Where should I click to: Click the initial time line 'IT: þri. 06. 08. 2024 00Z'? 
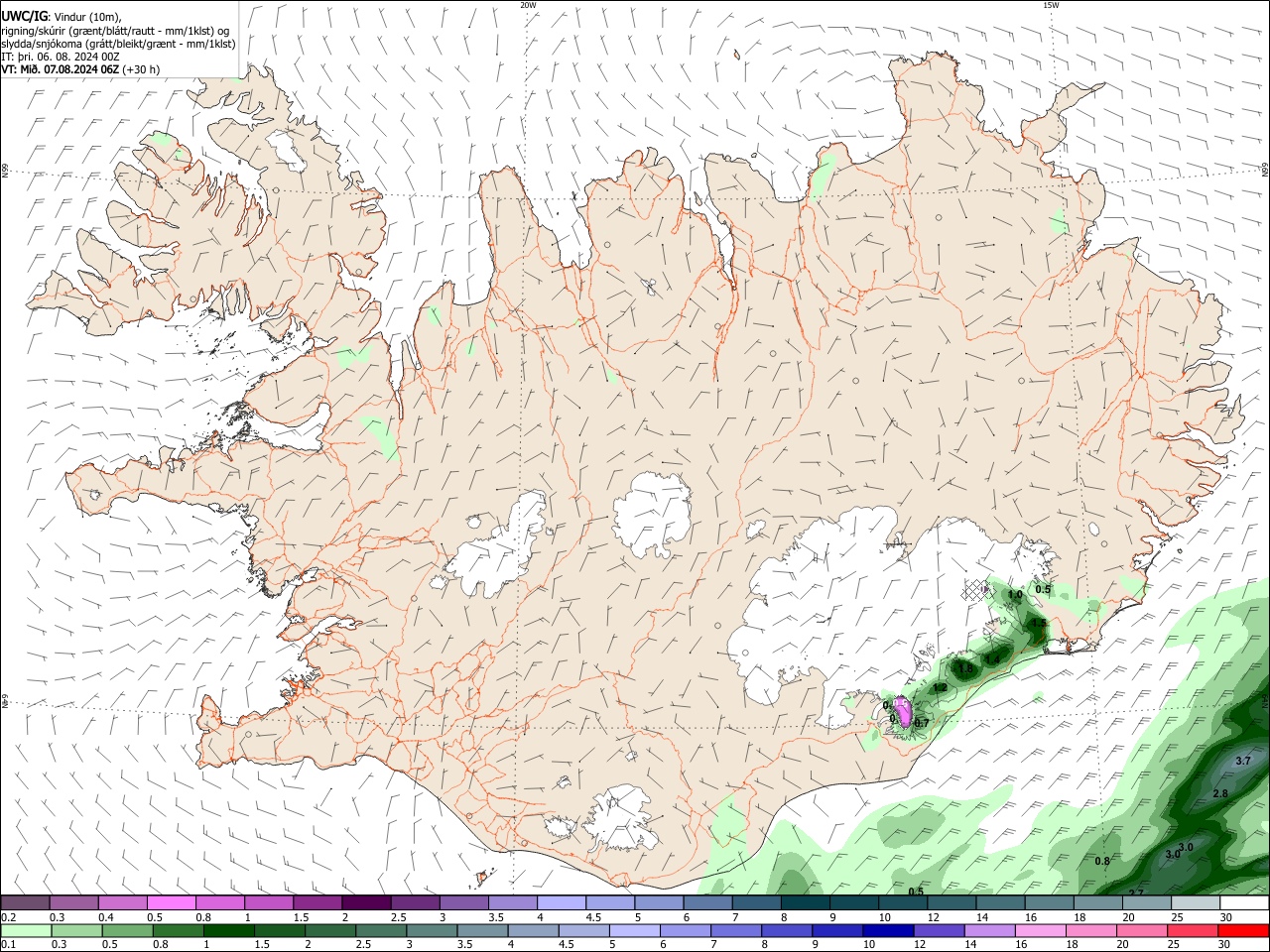tap(61, 57)
